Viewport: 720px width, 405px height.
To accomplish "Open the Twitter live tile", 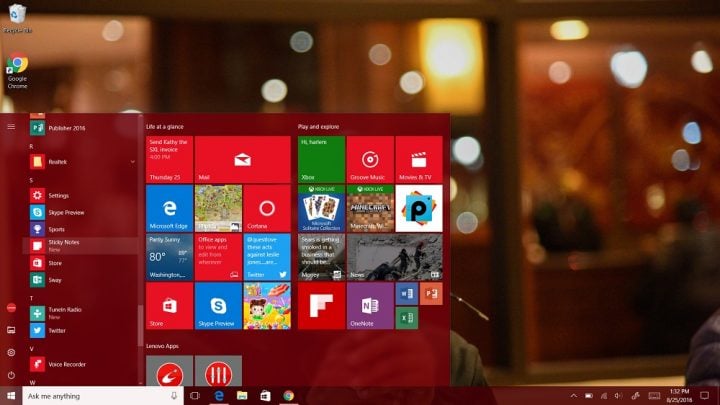I will tap(267, 257).
